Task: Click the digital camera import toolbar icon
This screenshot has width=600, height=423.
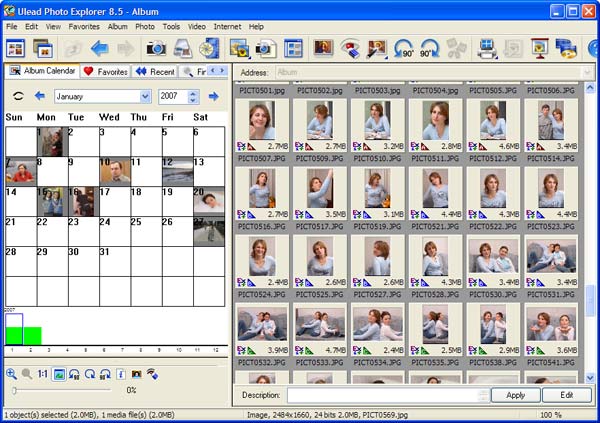Action: tap(156, 49)
